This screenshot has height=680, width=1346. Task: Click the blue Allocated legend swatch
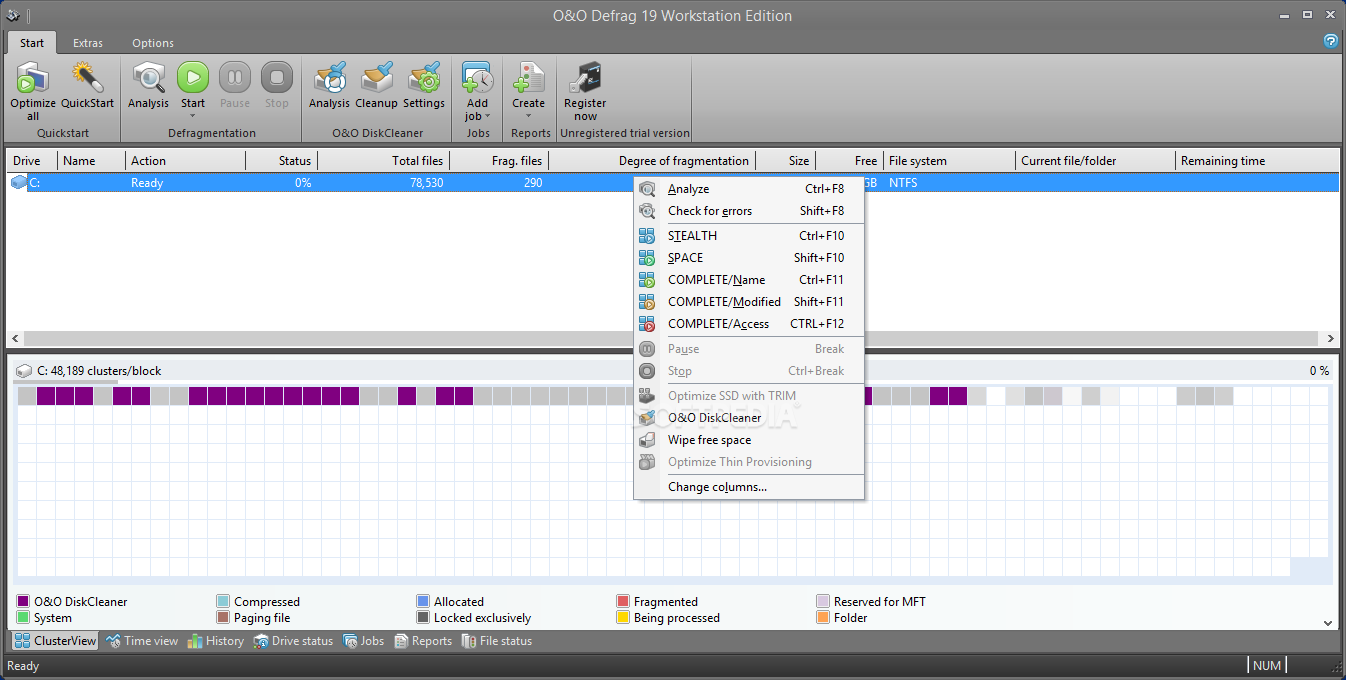(423, 602)
